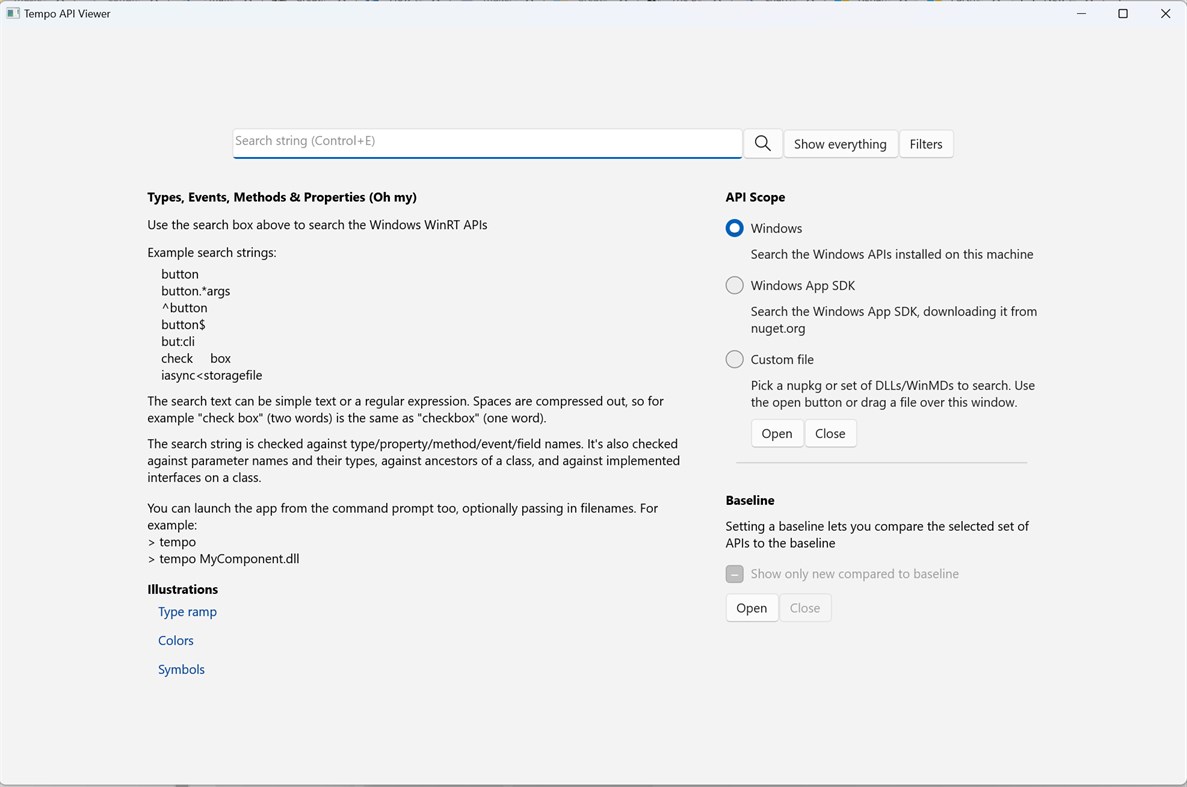Image resolution: width=1187 pixels, height=787 pixels.
Task: Click the Baseline section heading
Action: pos(748,500)
